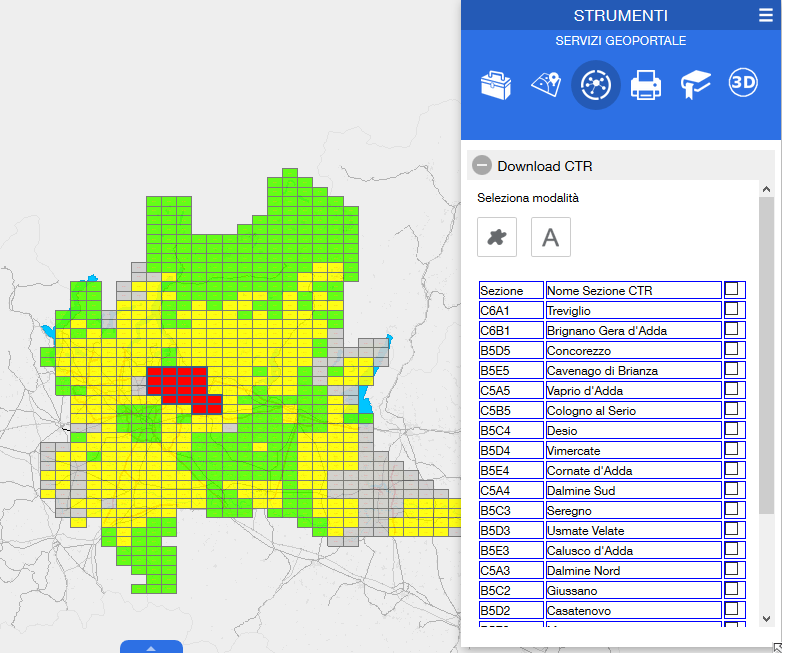Viewport: 788px width, 654px height.
Task: Click the graduation cap guide icon
Action: [695, 85]
